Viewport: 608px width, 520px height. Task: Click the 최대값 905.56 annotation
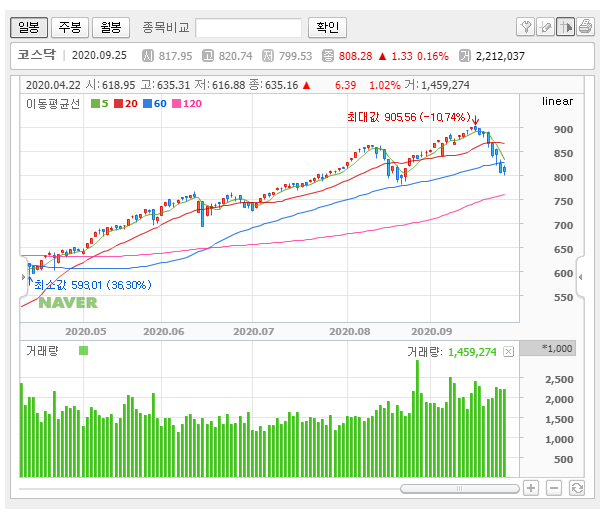pos(408,117)
